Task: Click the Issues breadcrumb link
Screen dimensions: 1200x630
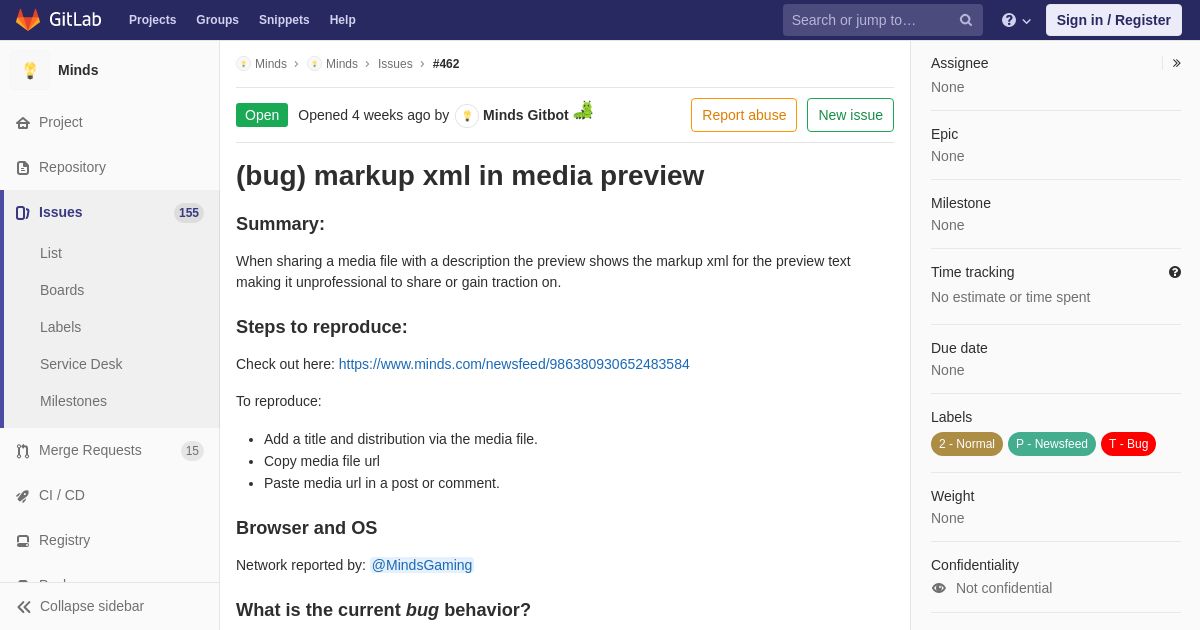Action: [395, 64]
